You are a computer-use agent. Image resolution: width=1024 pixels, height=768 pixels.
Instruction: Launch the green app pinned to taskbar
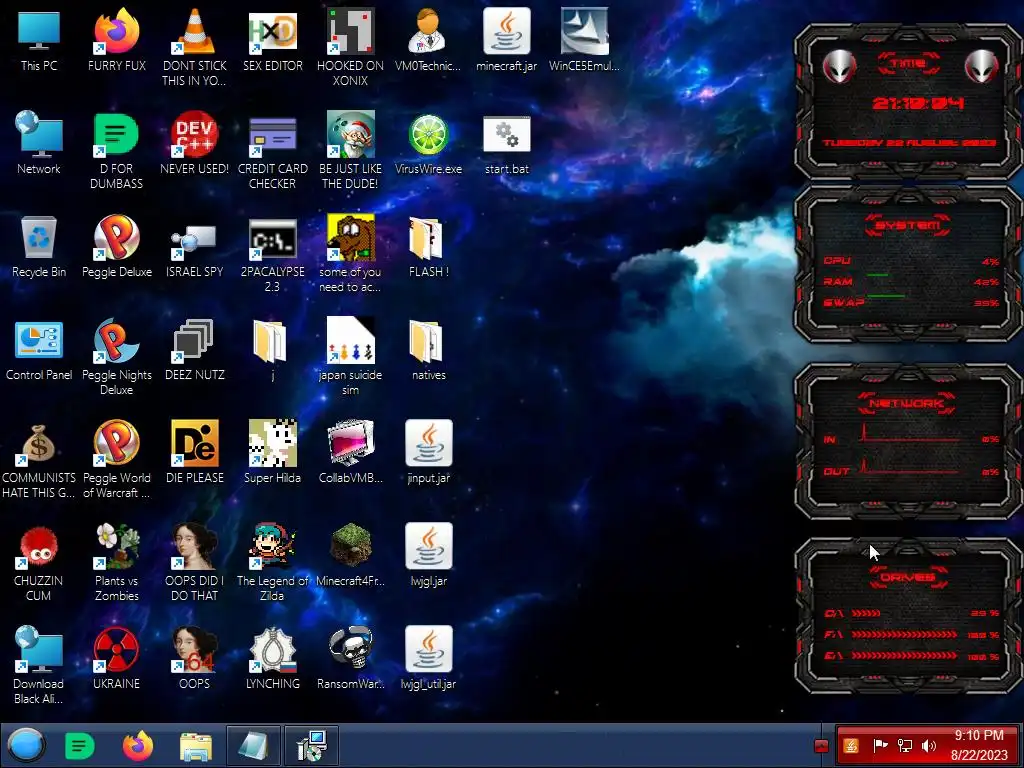pyautogui.click(x=80, y=745)
